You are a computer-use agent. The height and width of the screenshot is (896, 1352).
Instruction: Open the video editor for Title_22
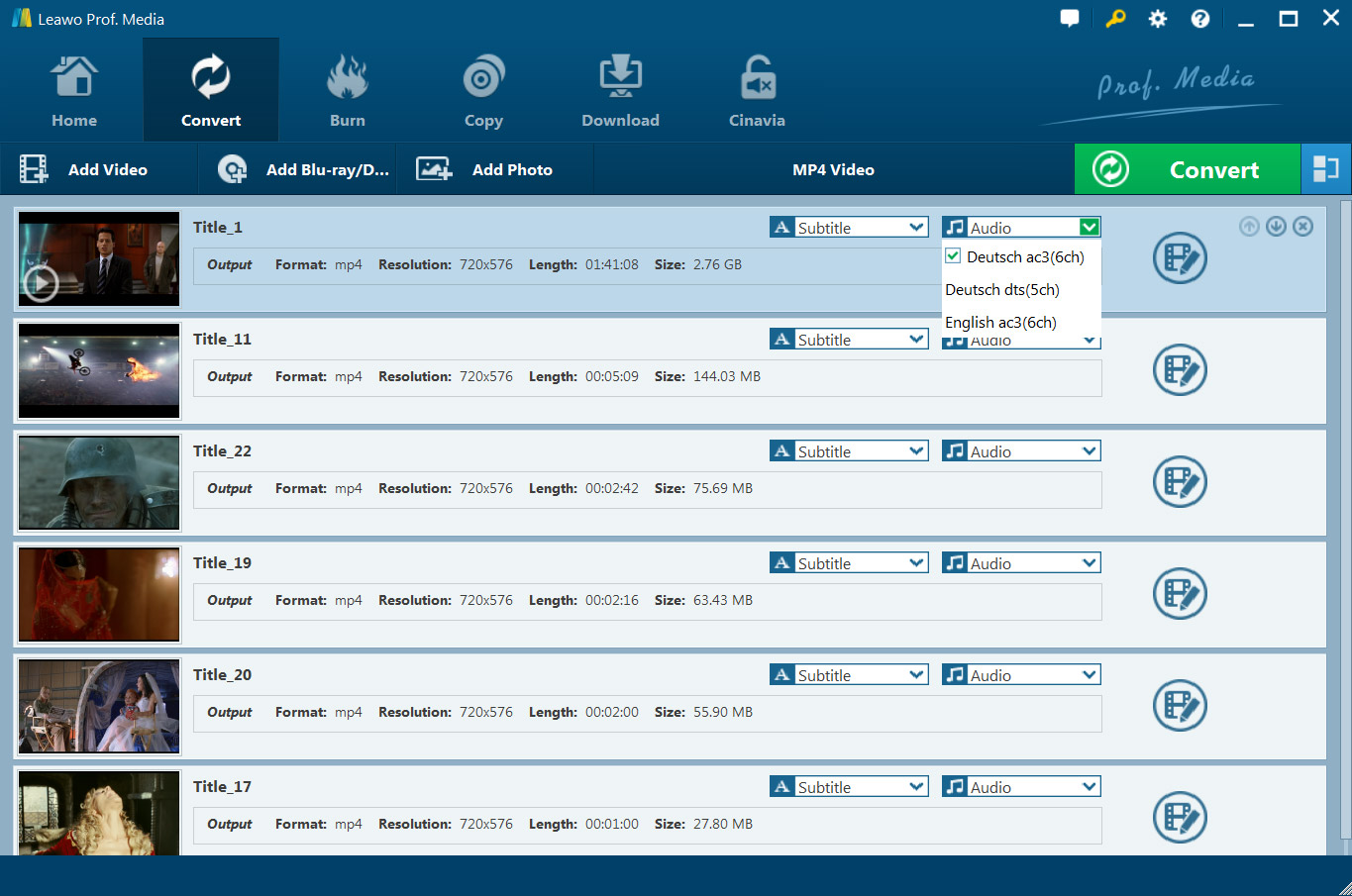pos(1180,482)
